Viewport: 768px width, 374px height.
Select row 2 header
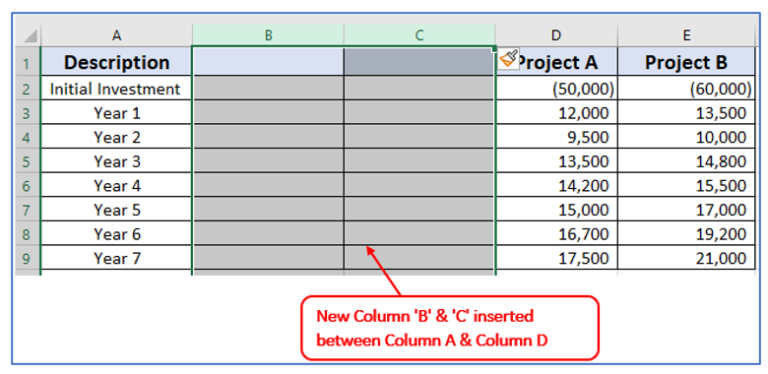point(27,89)
